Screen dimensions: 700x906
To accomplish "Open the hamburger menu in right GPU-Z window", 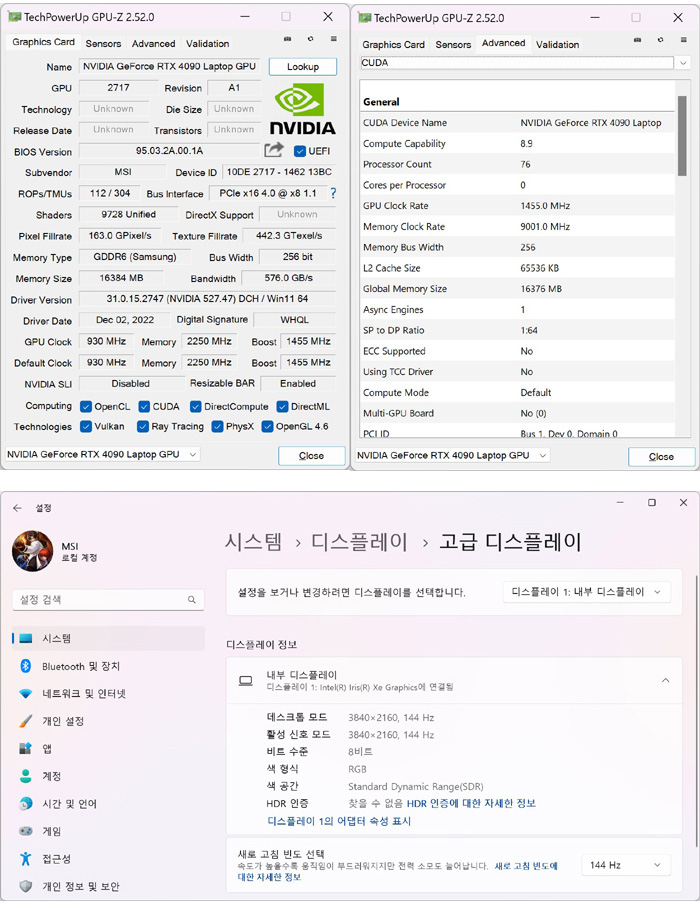I will coord(683,40).
